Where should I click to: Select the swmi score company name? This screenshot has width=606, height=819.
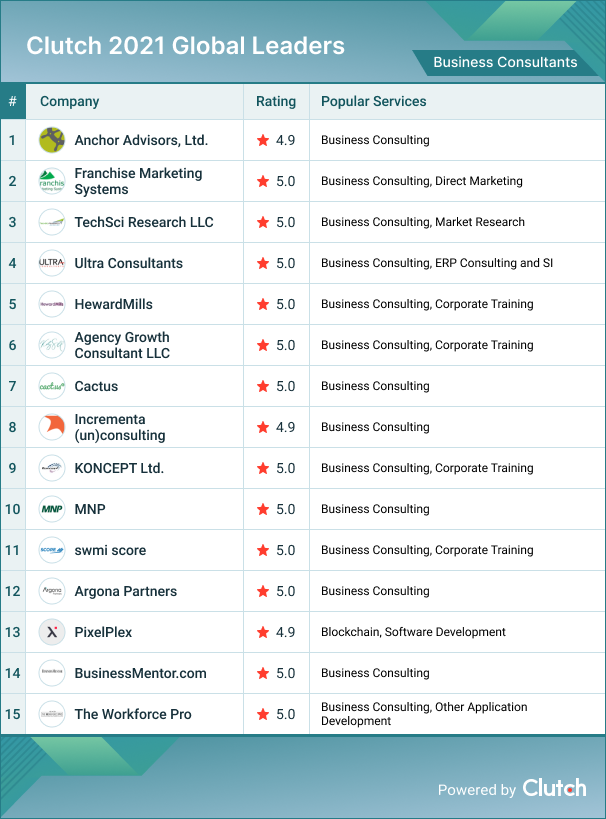[x=110, y=550]
